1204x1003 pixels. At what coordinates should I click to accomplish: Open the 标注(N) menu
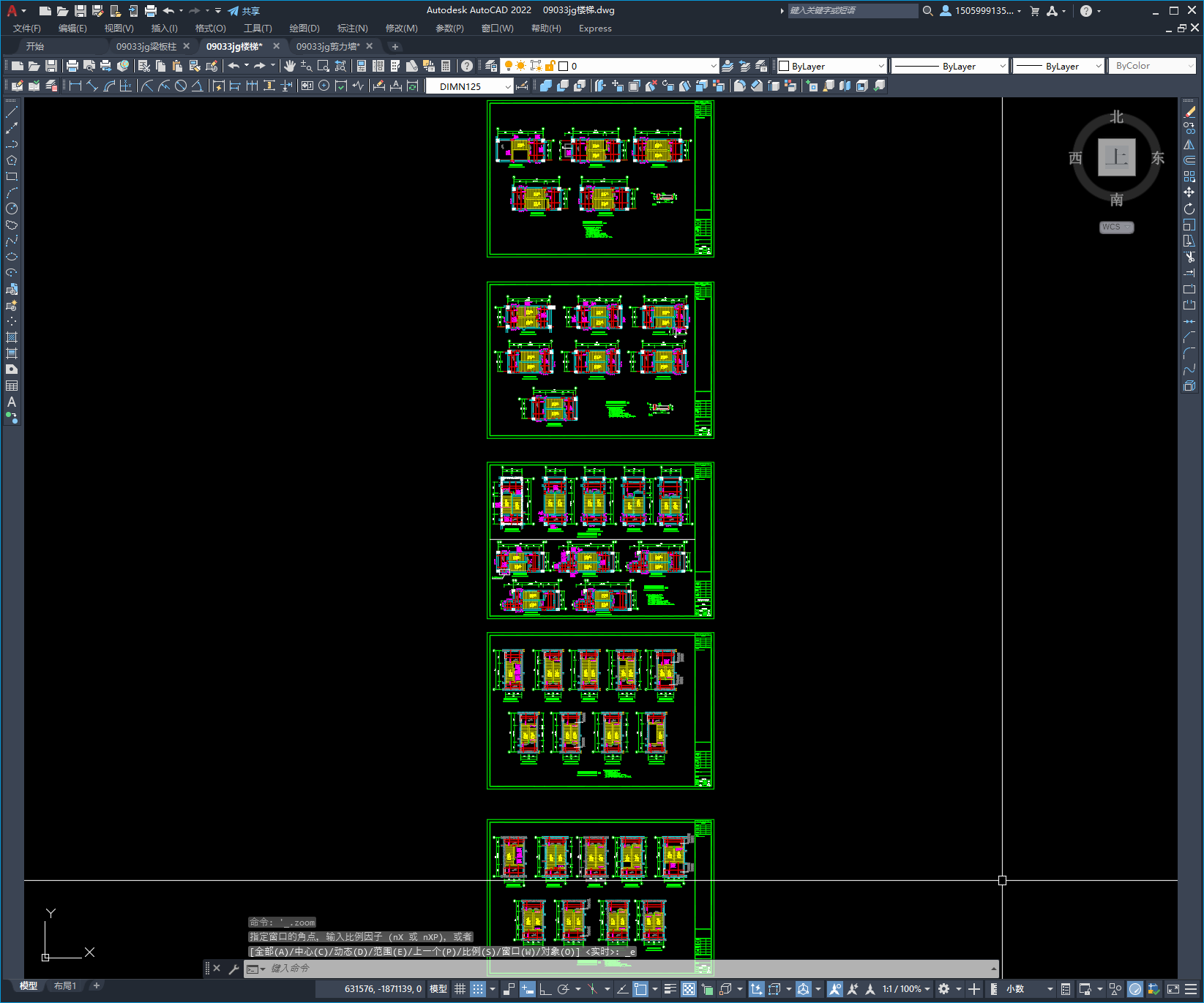point(352,29)
